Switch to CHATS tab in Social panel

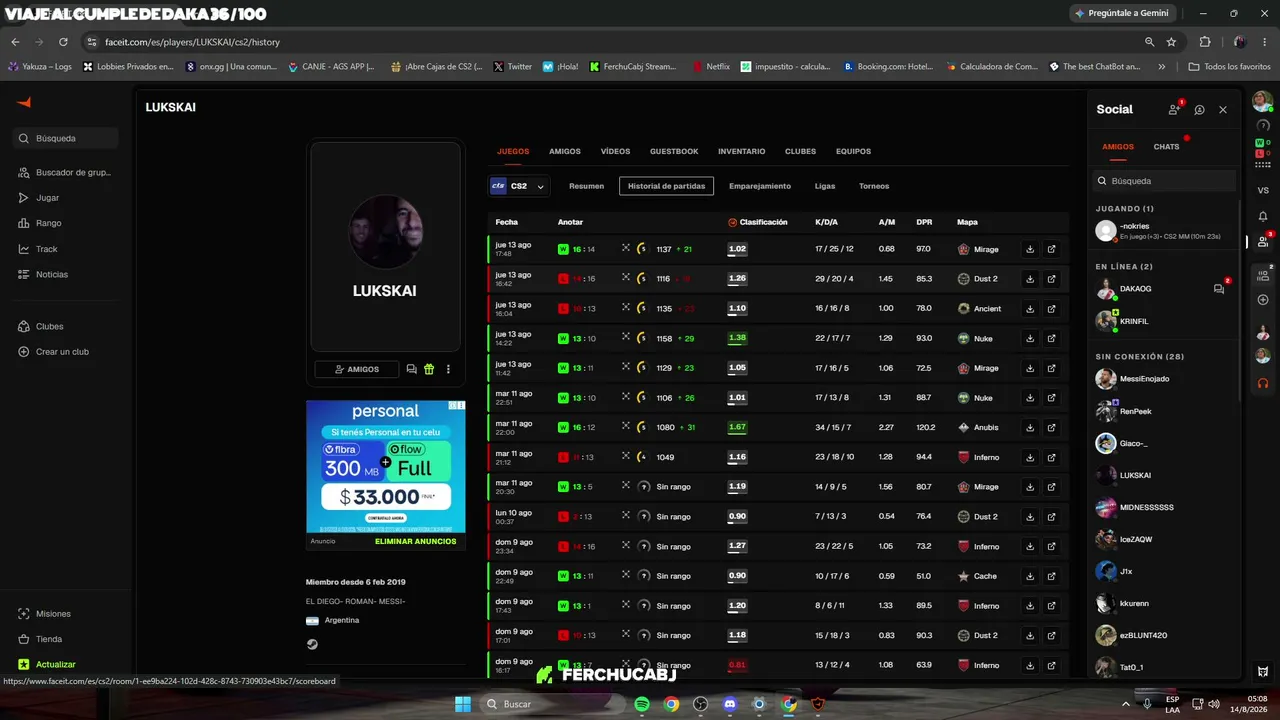coord(1166,147)
